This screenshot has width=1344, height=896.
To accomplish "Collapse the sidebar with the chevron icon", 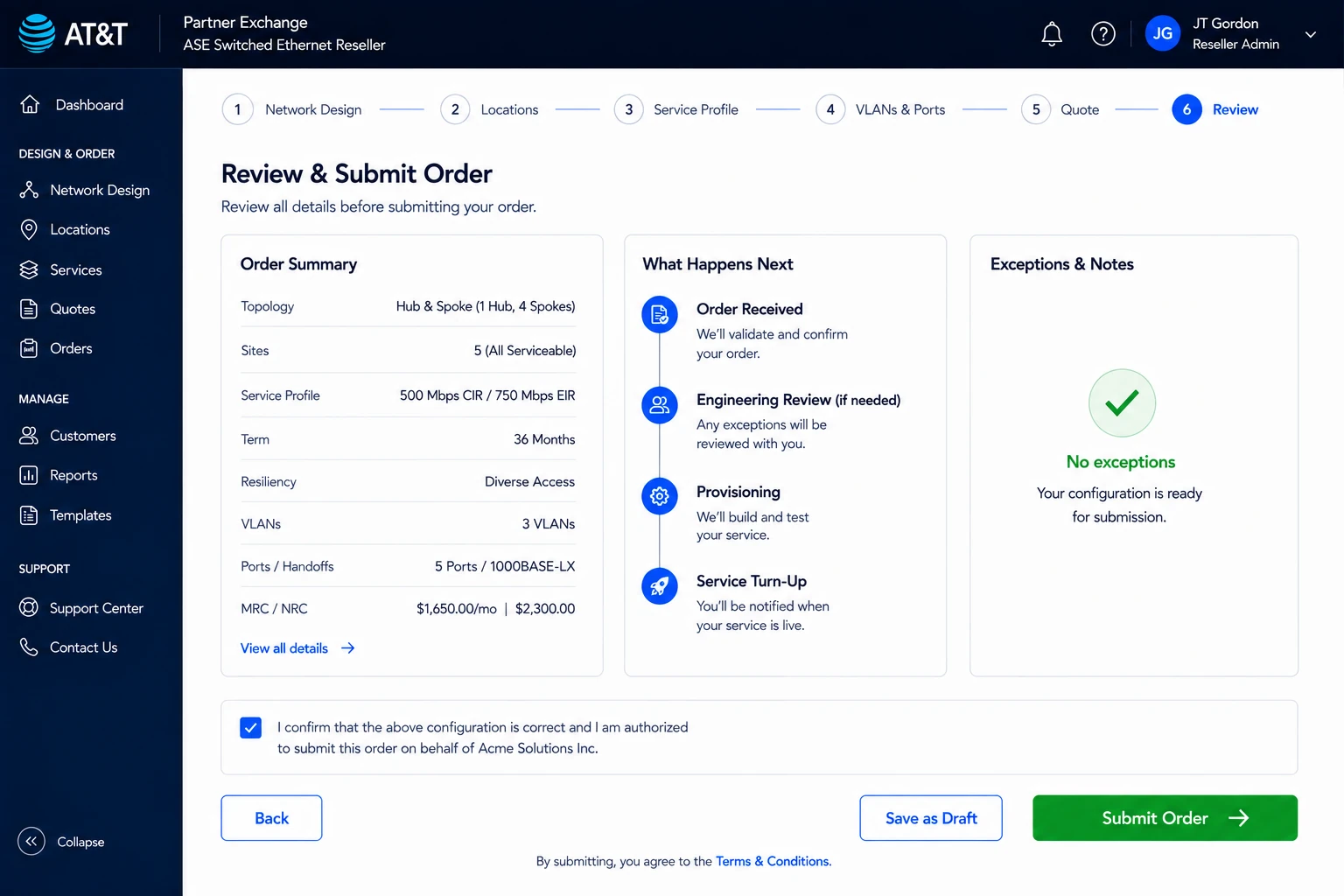I will [x=31, y=842].
